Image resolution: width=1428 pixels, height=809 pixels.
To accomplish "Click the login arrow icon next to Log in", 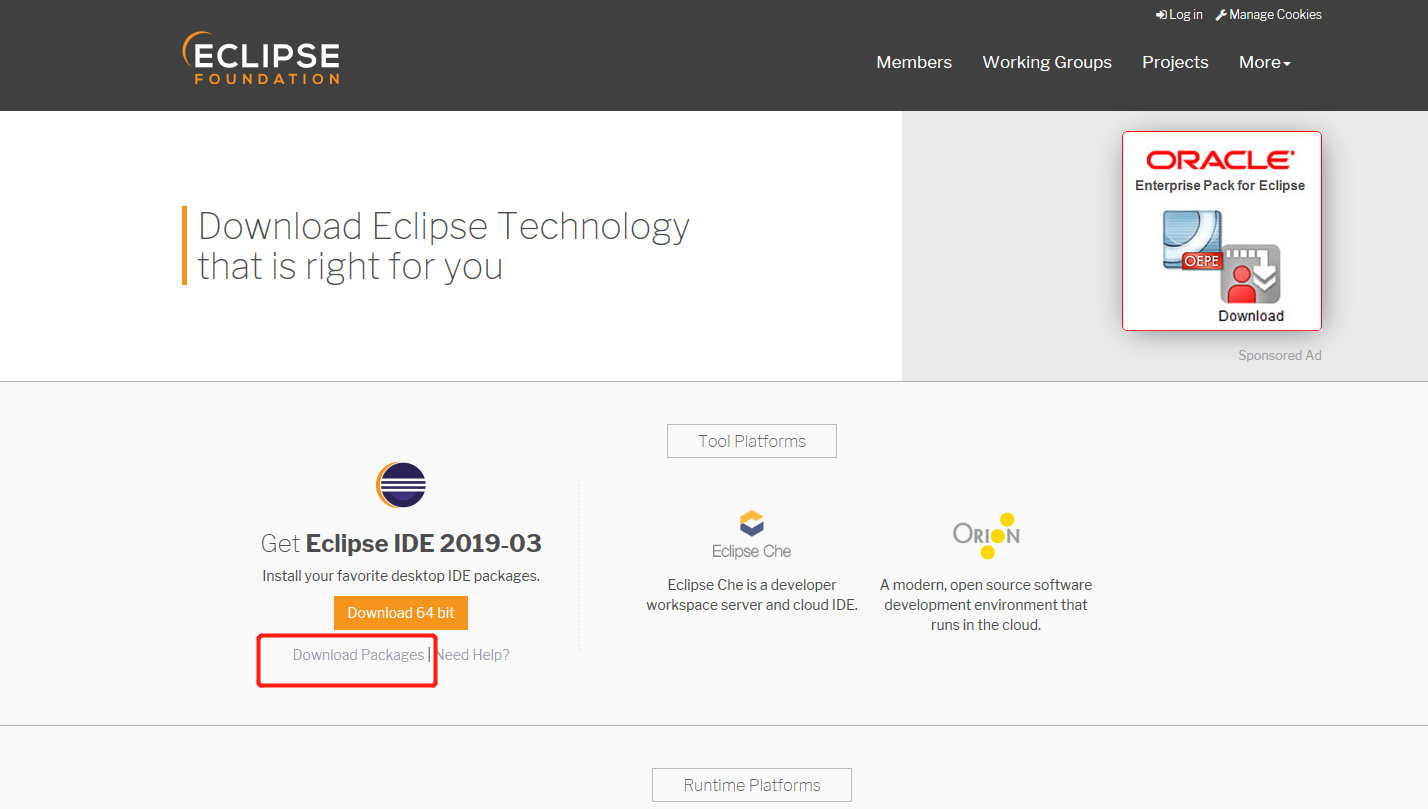I will point(1160,14).
